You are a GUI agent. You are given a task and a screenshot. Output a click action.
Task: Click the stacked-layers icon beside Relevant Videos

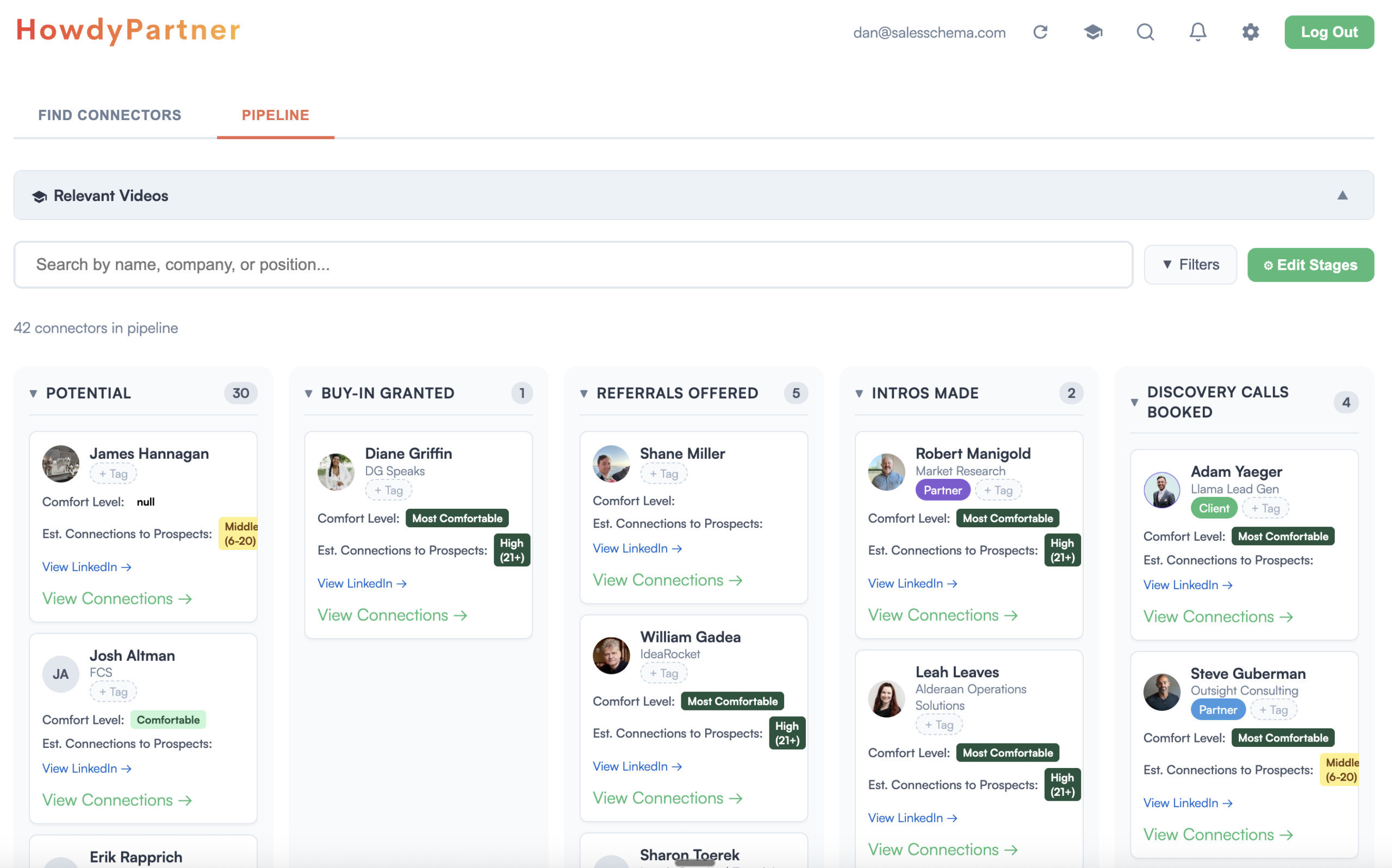38,195
